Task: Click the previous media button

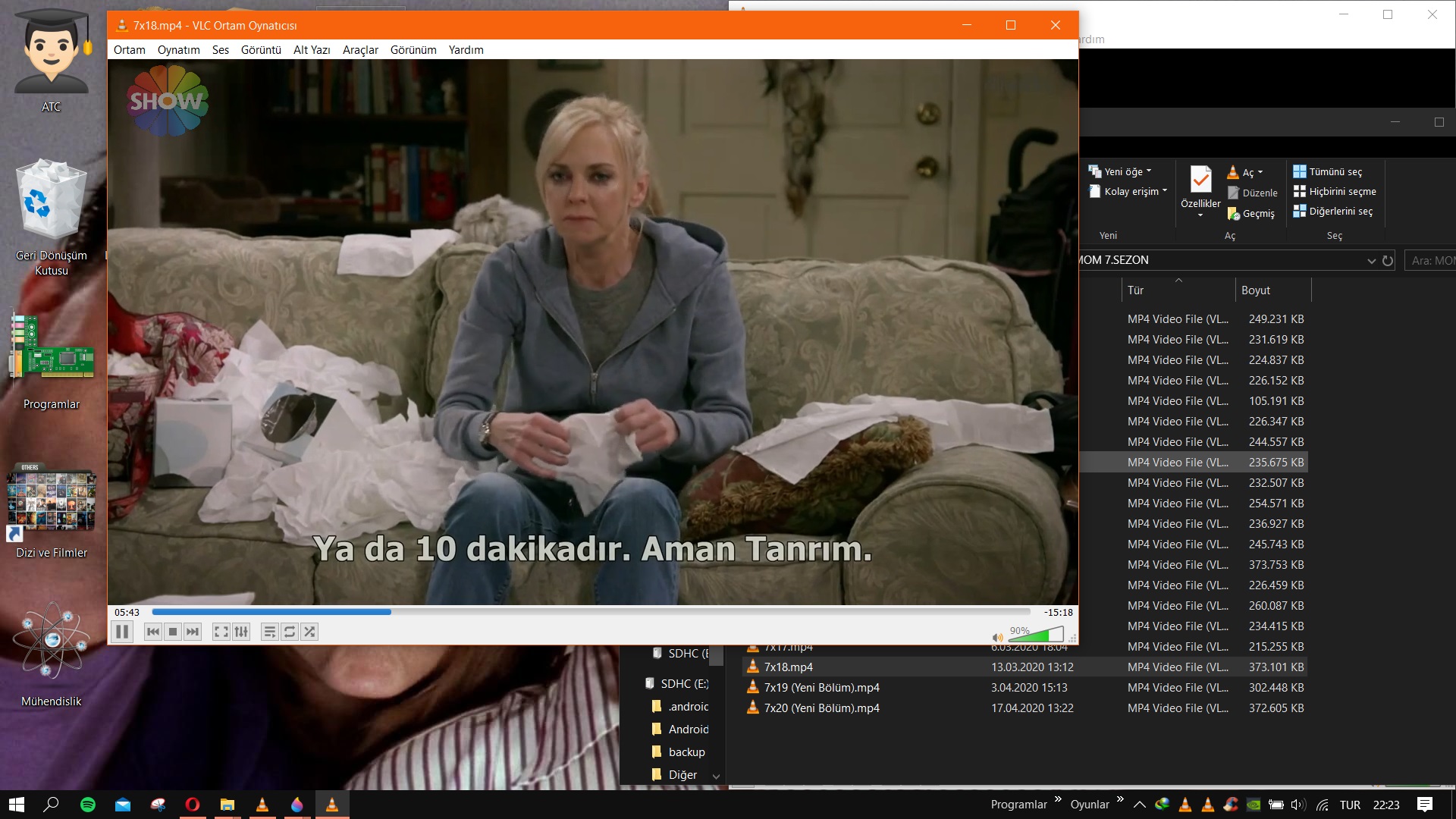Action: pos(153,632)
